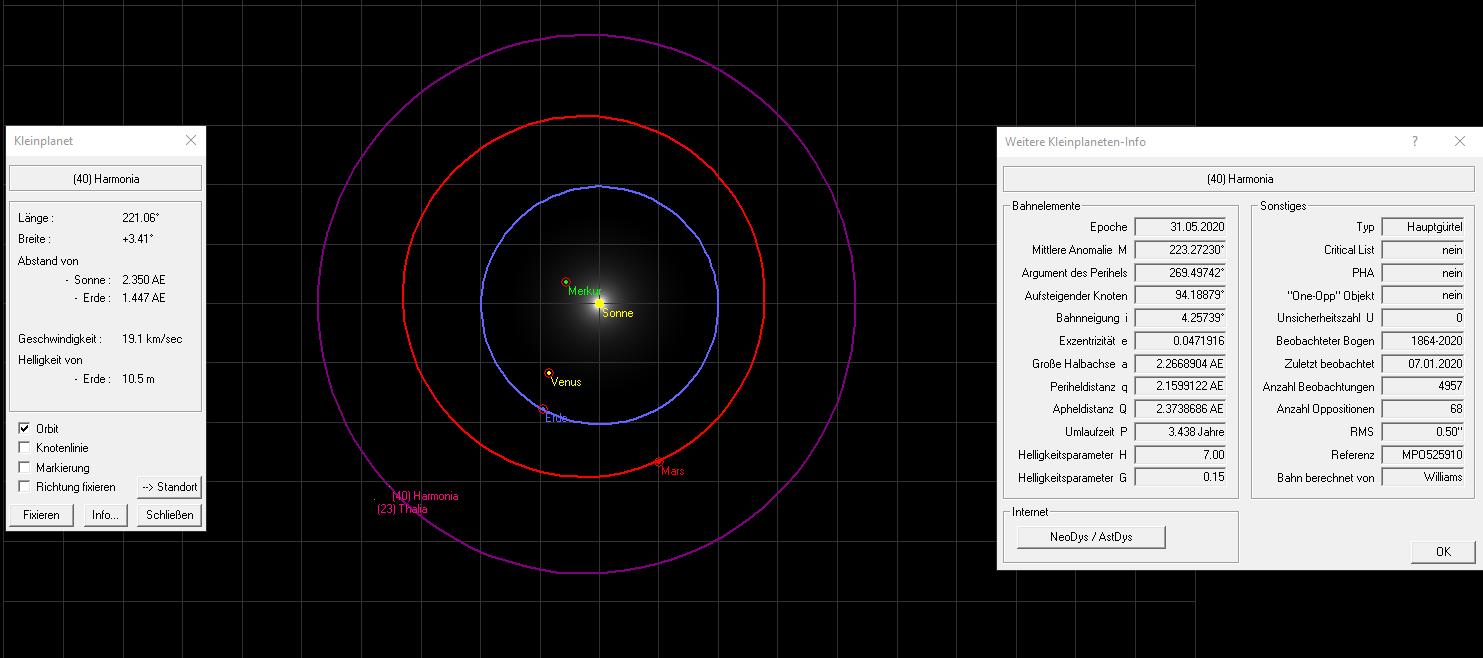1483x658 pixels.
Task: Select the Periheldistanz q value
Action: tap(1180, 386)
